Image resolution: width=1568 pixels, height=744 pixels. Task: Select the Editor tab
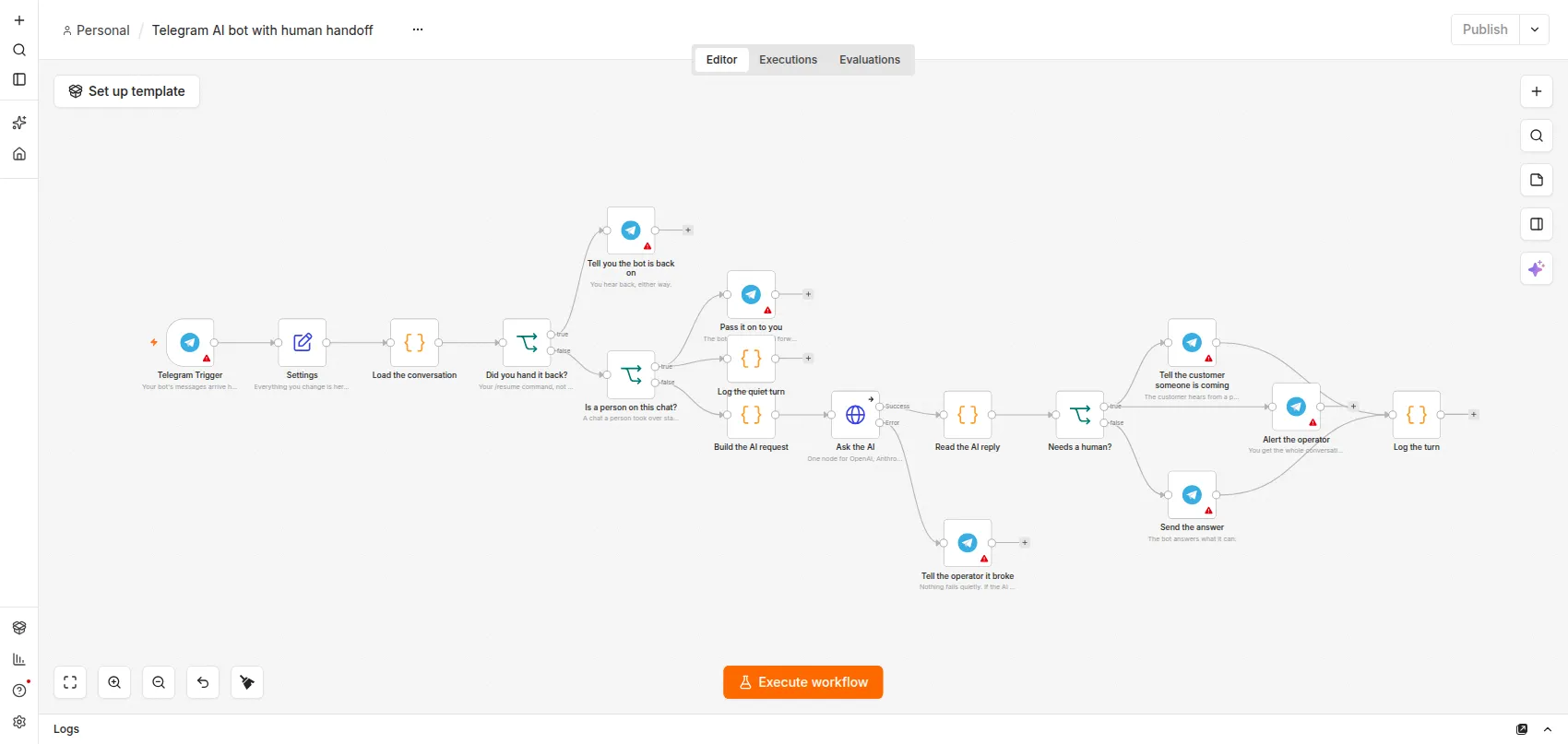click(721, 60)
